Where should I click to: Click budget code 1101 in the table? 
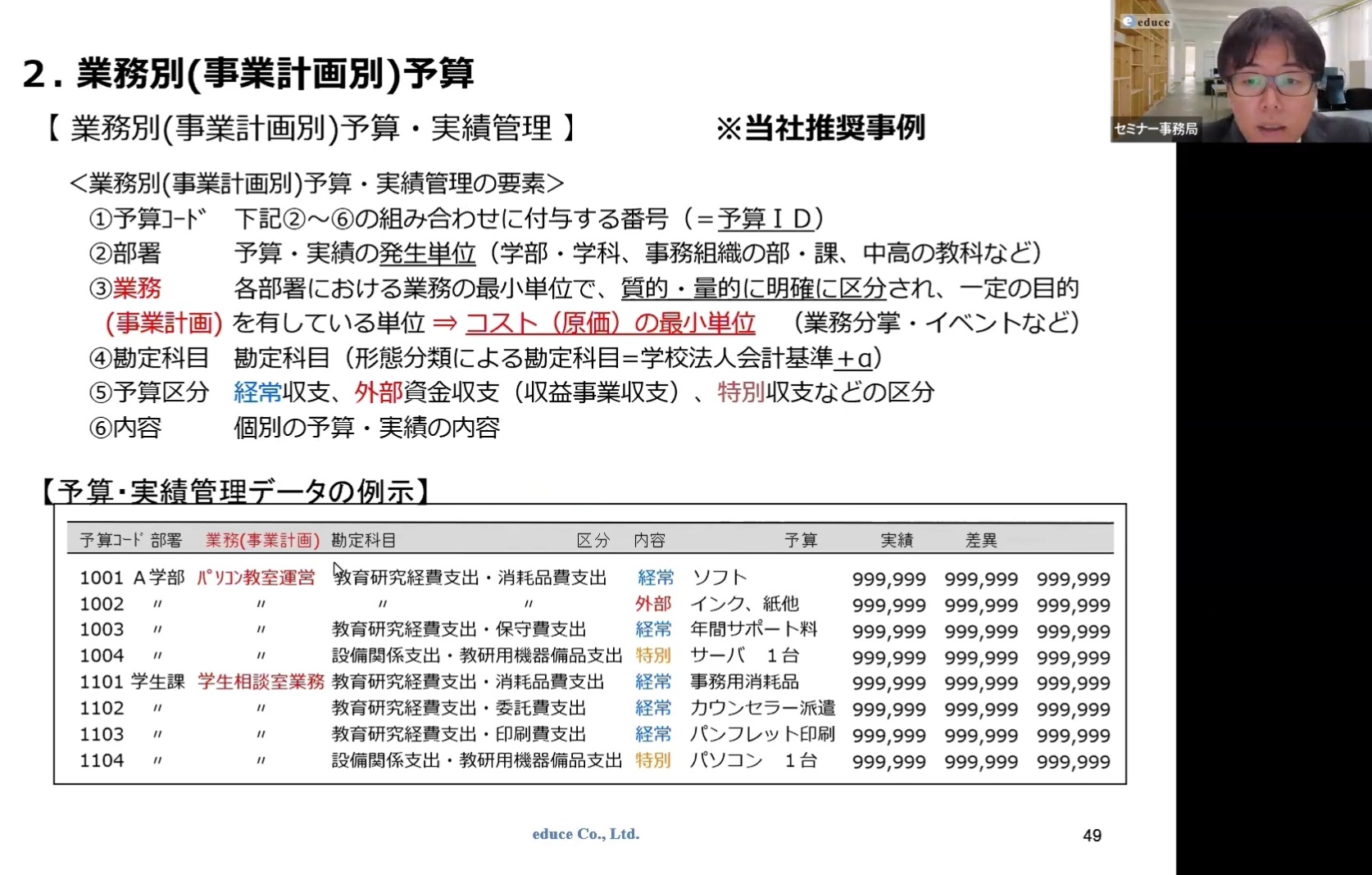[x=102, y=682]
